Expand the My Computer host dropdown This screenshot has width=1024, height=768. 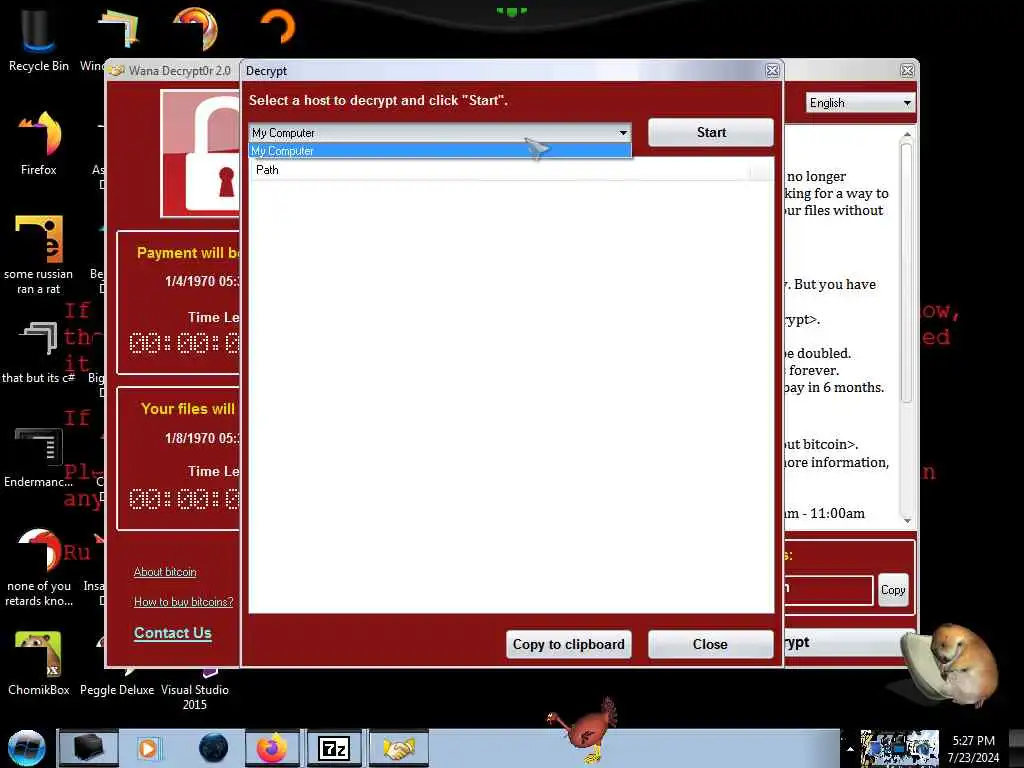click(623, 133)
